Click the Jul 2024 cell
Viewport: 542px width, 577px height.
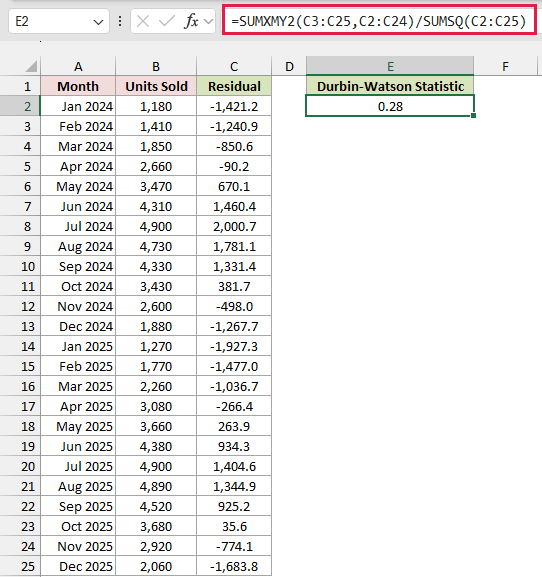pos(78,226)
